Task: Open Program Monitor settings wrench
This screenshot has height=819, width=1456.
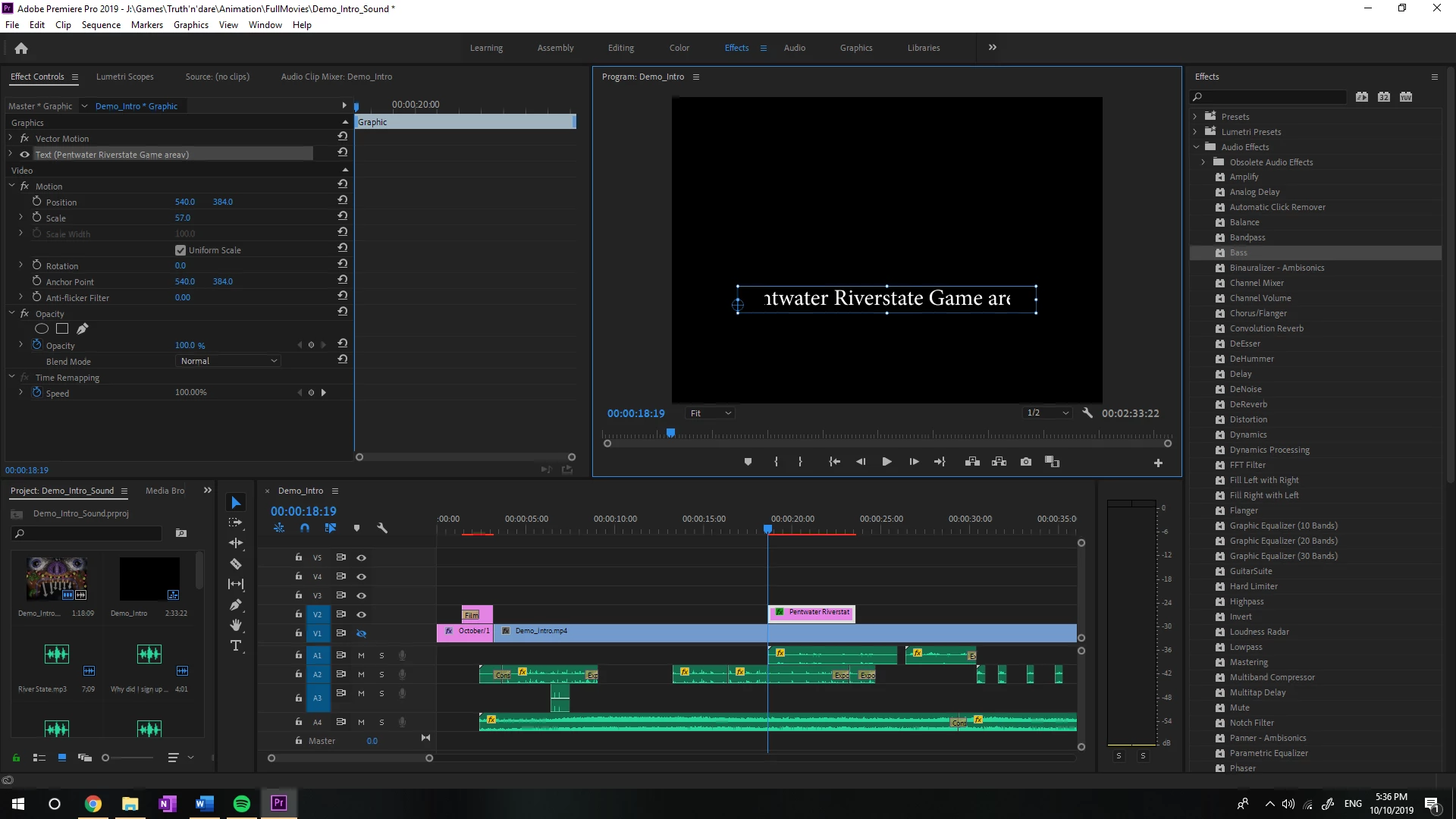Action: pos(1087,413)
